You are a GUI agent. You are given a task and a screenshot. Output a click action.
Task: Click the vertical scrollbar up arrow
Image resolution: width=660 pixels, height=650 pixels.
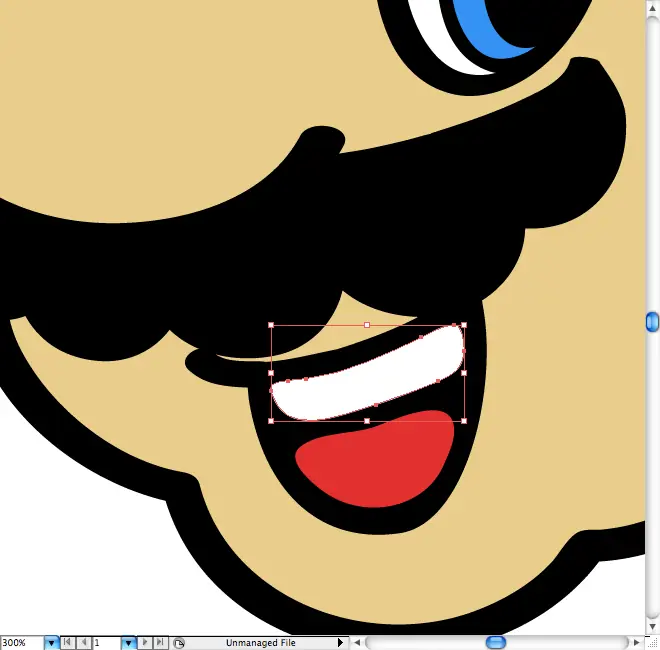point(652,8)
